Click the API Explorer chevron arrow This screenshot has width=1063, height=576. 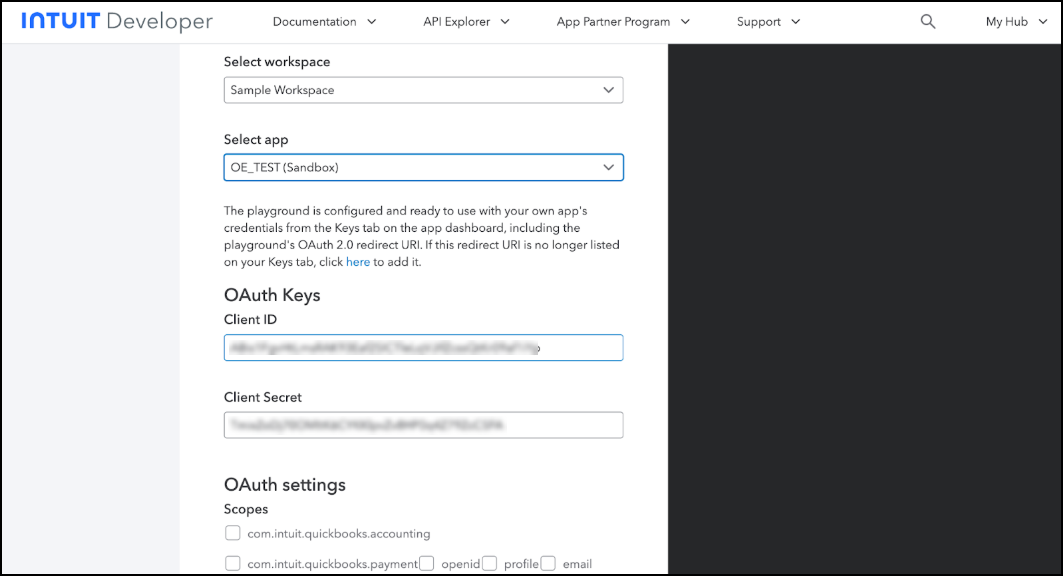coord(505,21)
